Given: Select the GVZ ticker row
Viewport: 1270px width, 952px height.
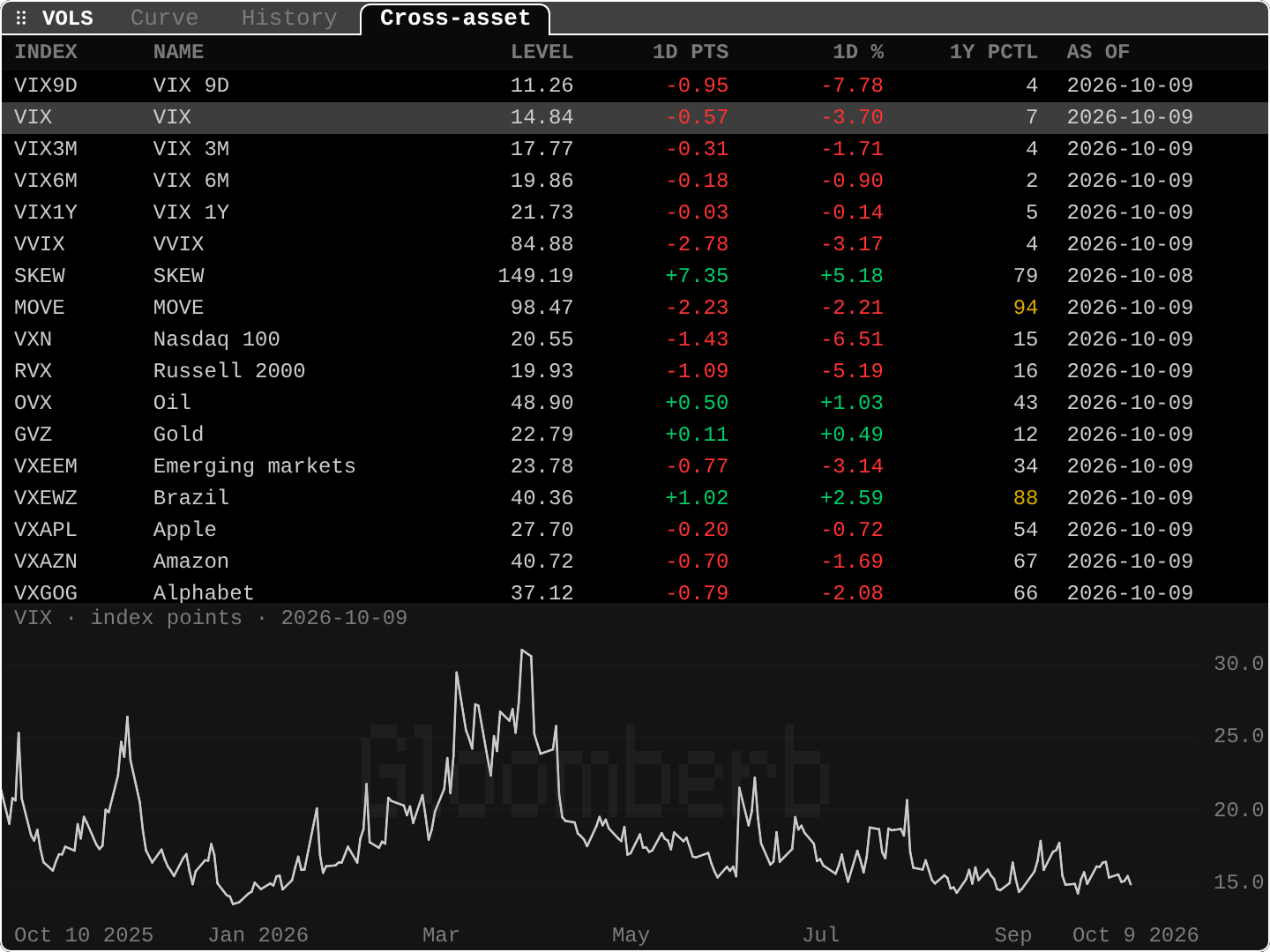Looking at the screenshot, I should (x=635, y=435).
